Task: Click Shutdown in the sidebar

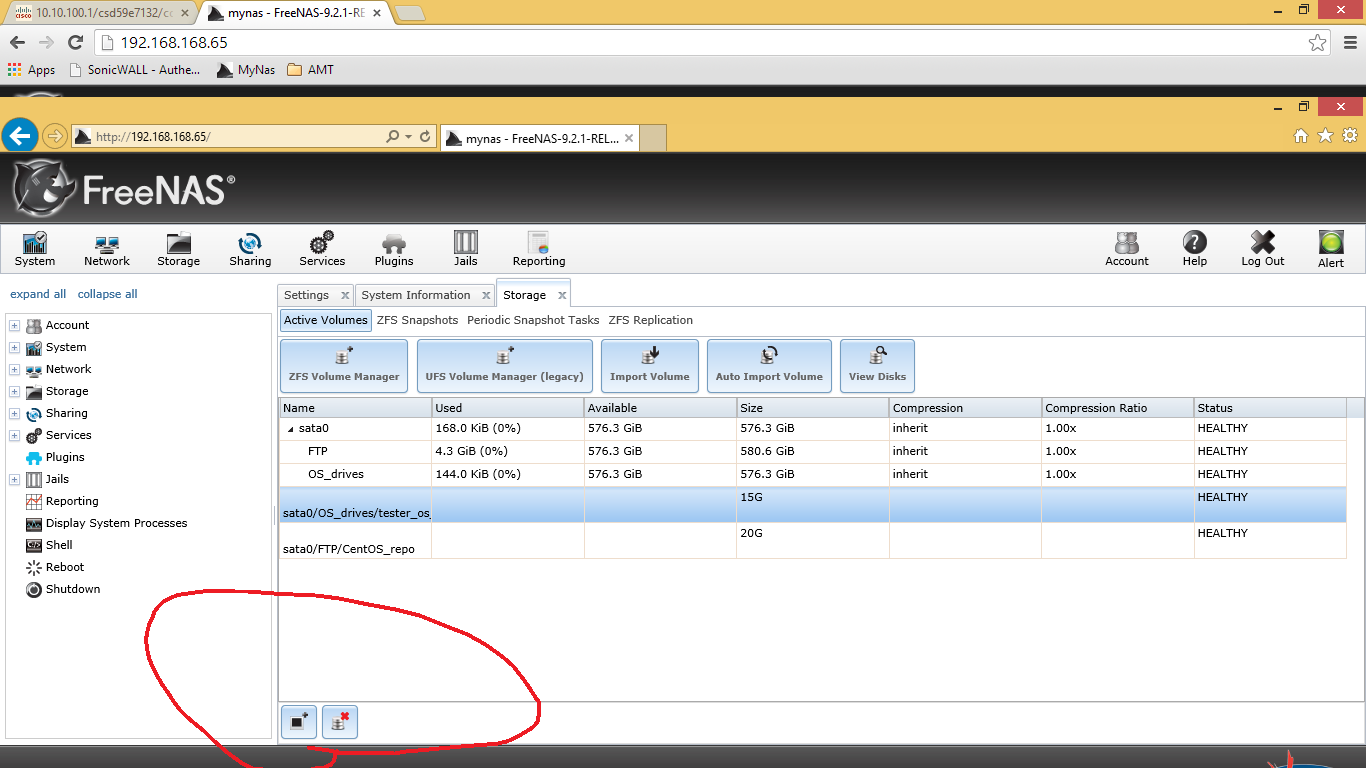Action: [x=73, y=589]
